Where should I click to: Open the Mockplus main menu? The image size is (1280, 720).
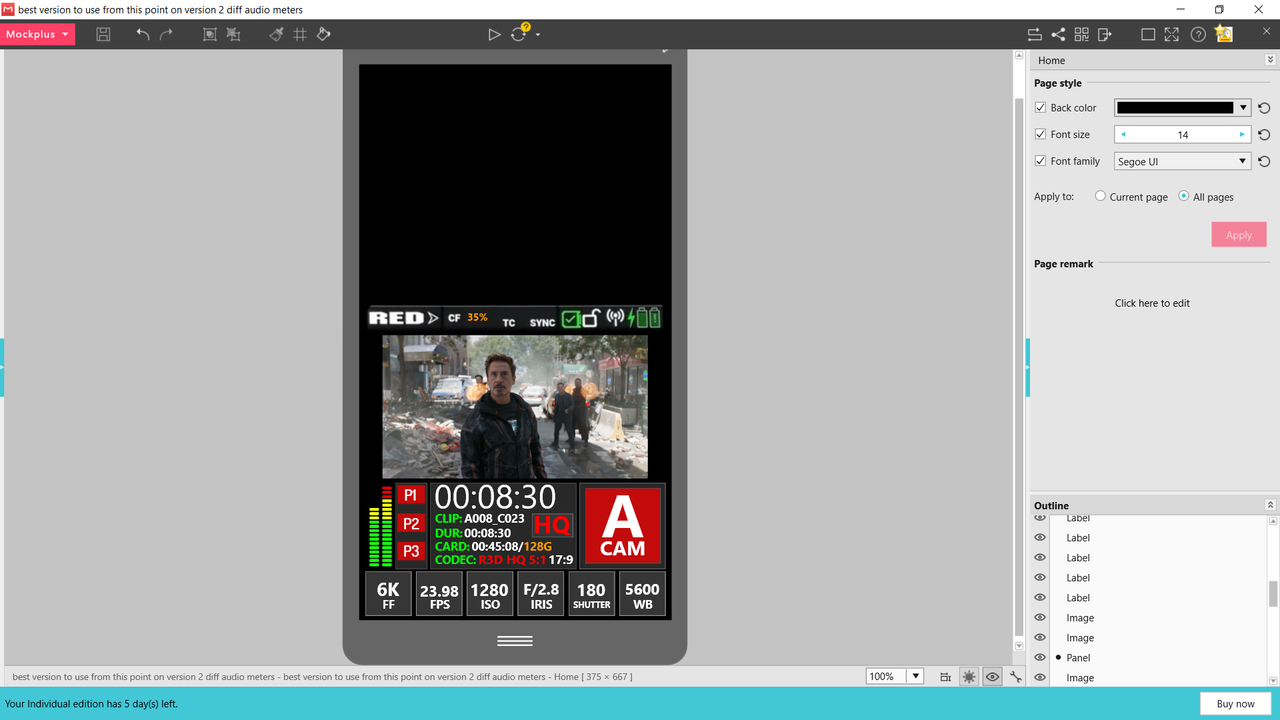pos(37,34)
